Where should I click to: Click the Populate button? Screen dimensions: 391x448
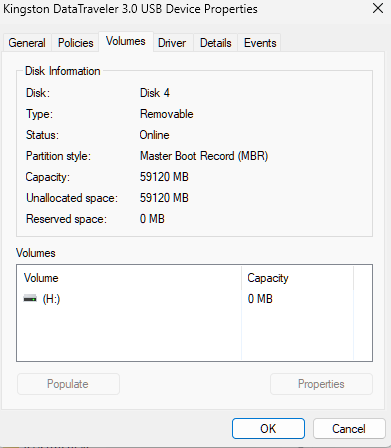(68, 384)
